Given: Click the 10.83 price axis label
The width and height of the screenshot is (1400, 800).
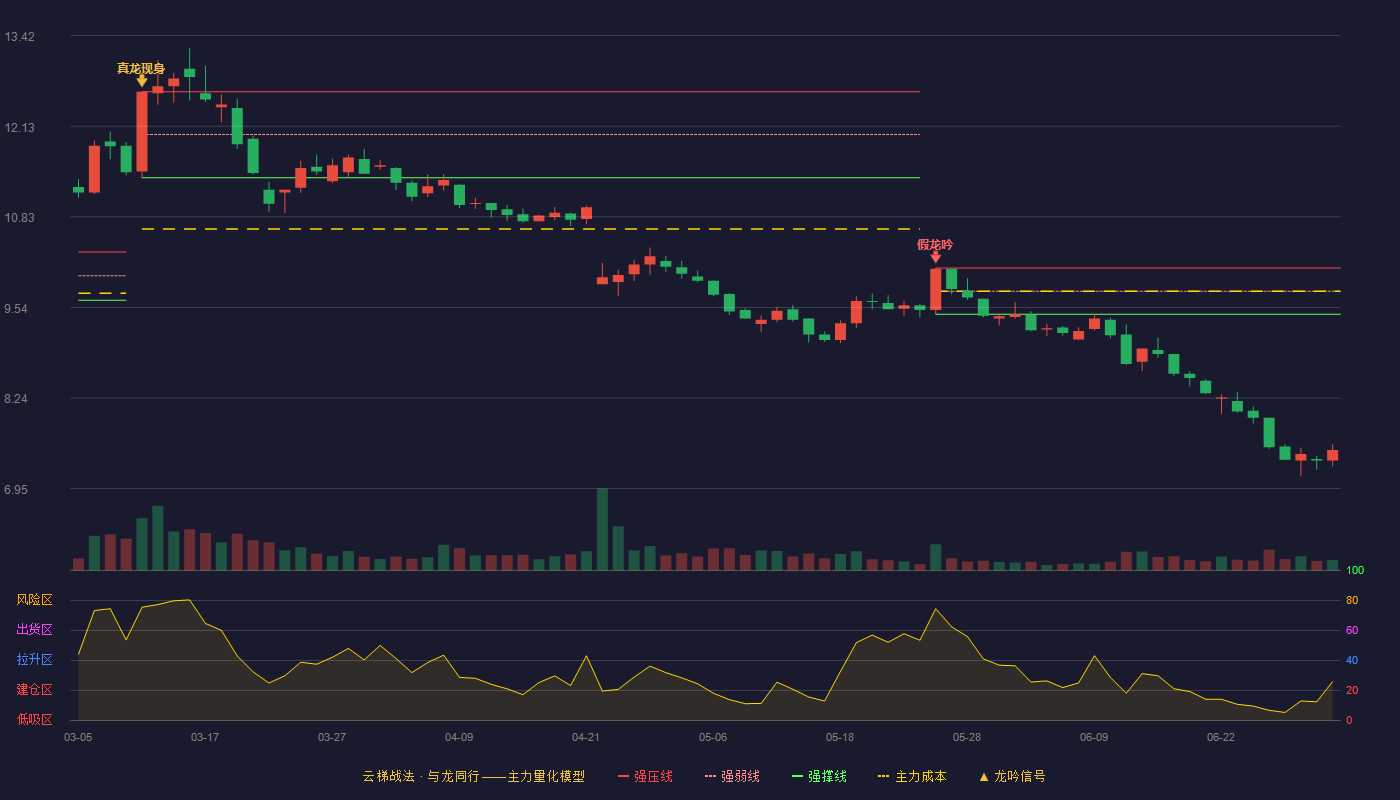Looking at the screenshot, I should coord(19,218).
